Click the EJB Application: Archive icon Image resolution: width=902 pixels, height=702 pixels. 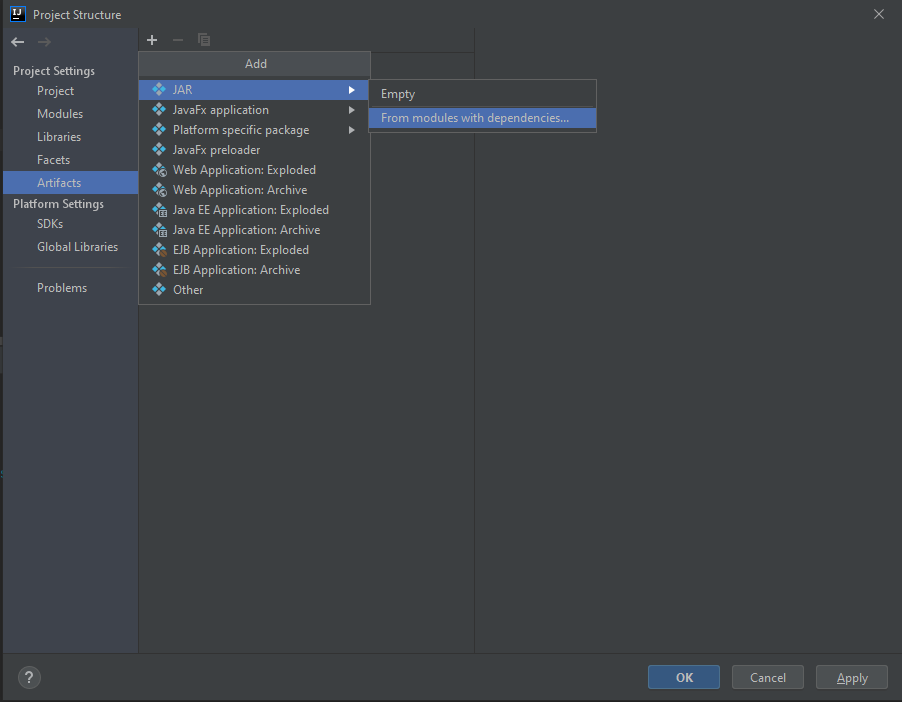[159, 270]
